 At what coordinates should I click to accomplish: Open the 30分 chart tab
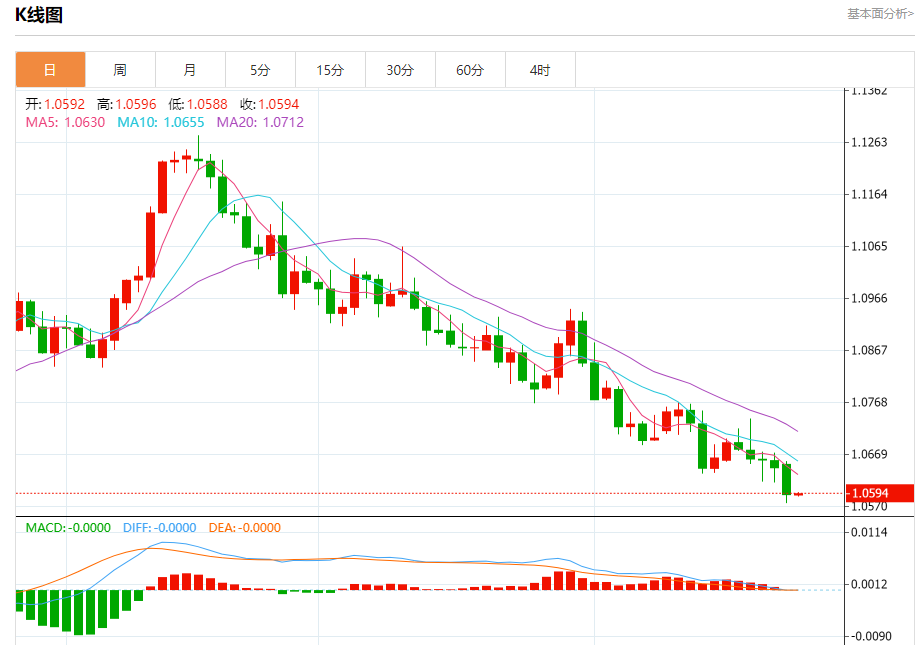click(400, 70)
